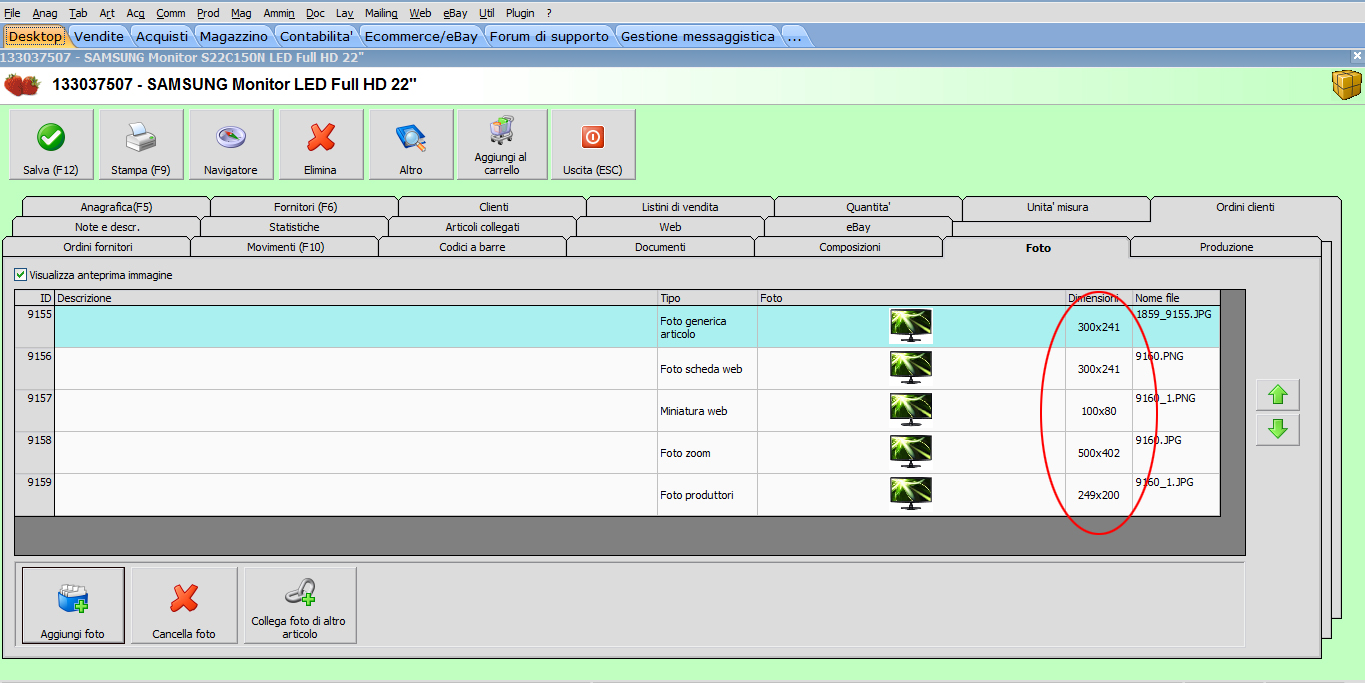Open the Composizioni tab
Viewport: 1365px width, 683px height.
(x=849, y=247)
